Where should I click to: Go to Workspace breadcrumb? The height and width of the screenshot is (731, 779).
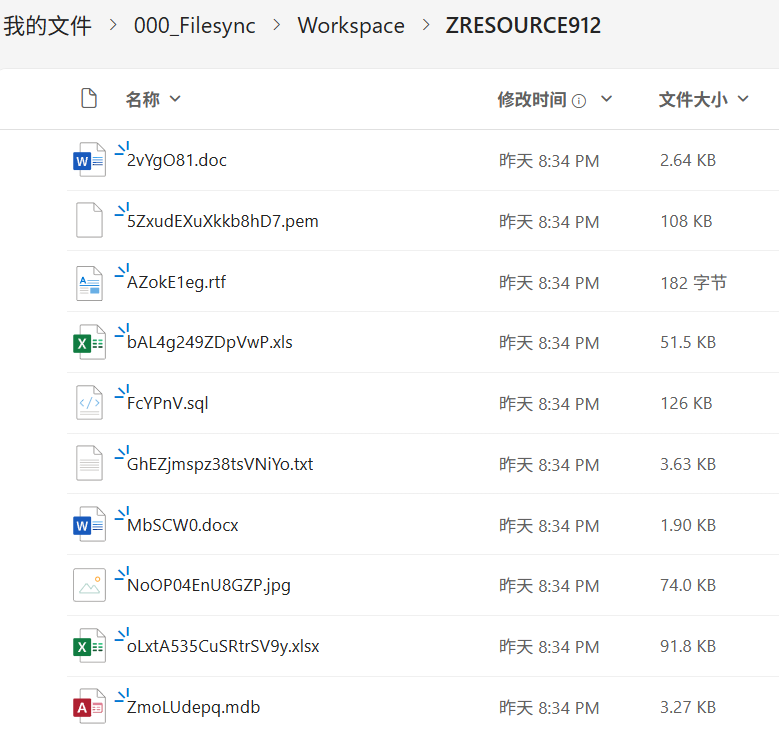(351, 25)
